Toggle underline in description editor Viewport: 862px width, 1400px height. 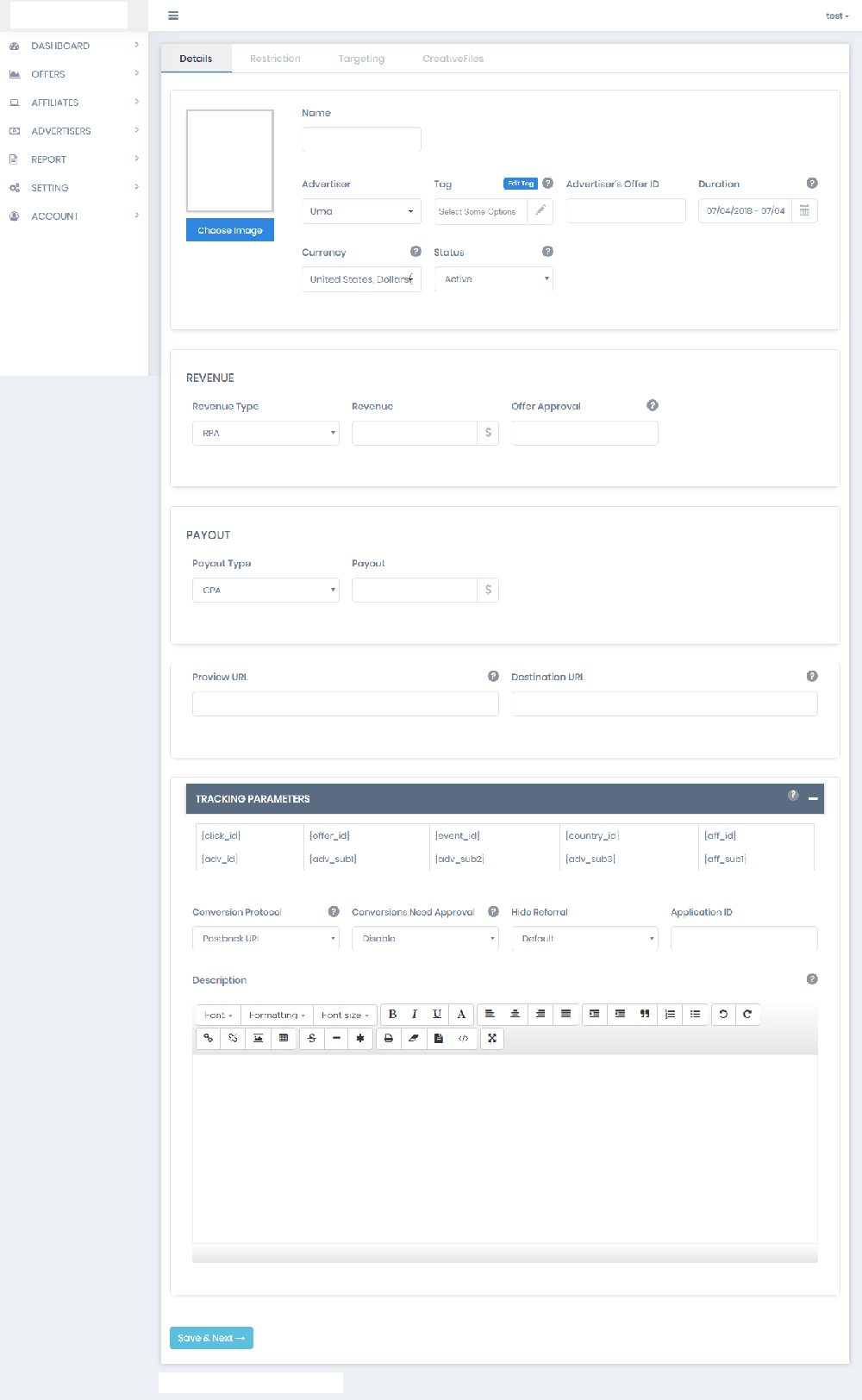coord(437,1015)
